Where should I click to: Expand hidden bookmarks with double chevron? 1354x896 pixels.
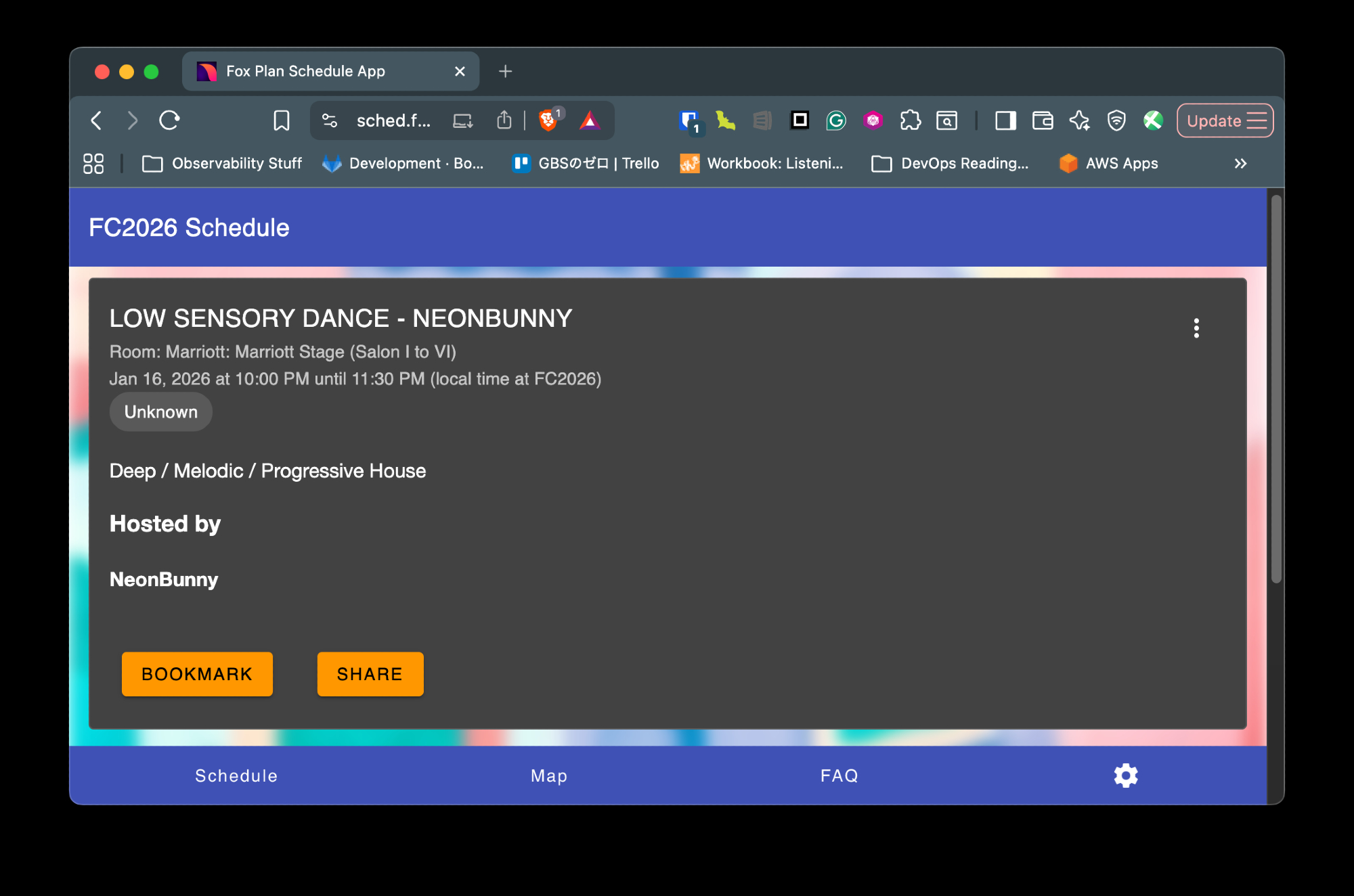[x=1240, y=163]
